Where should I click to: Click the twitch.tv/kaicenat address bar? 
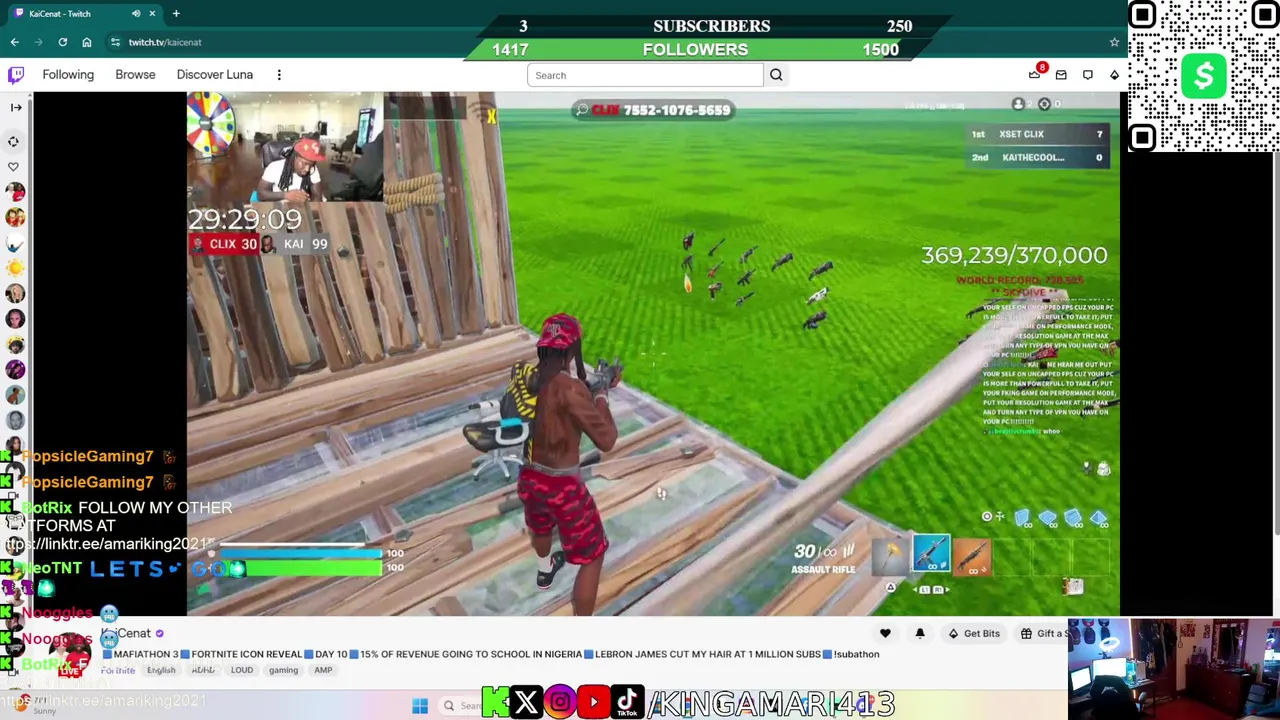pos(165,42)
